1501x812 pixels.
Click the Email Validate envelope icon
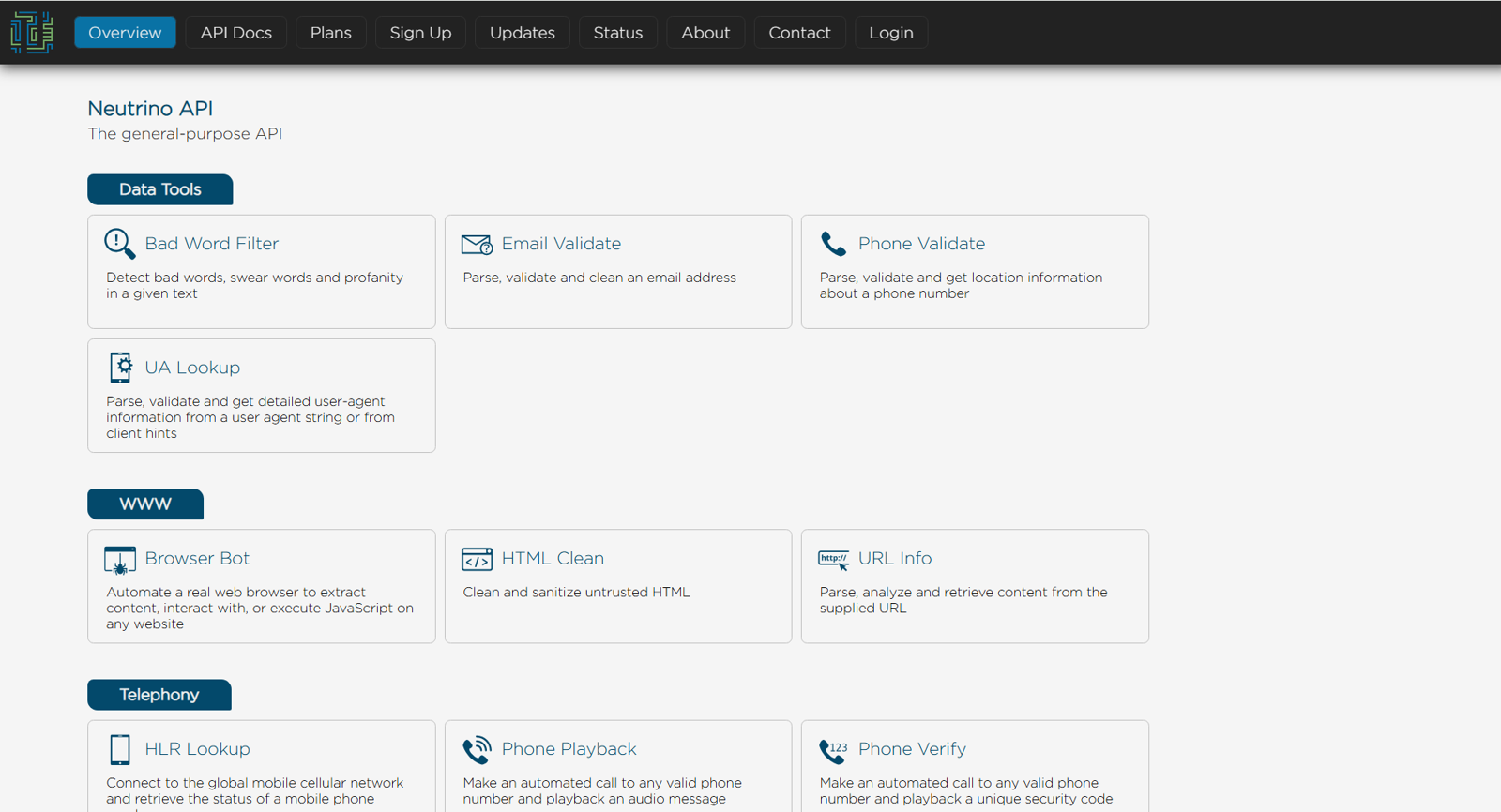pos(477,245)
